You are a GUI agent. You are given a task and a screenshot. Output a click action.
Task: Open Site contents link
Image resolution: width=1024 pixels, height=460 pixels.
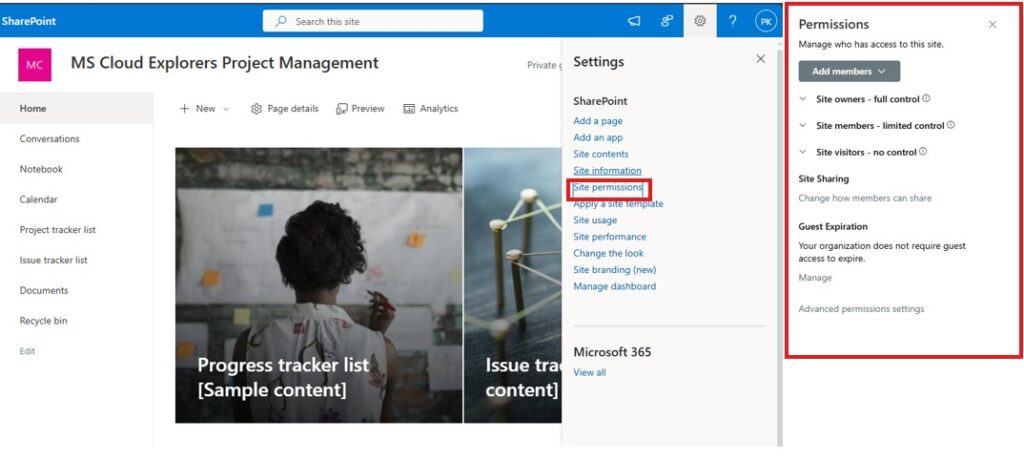601,154
